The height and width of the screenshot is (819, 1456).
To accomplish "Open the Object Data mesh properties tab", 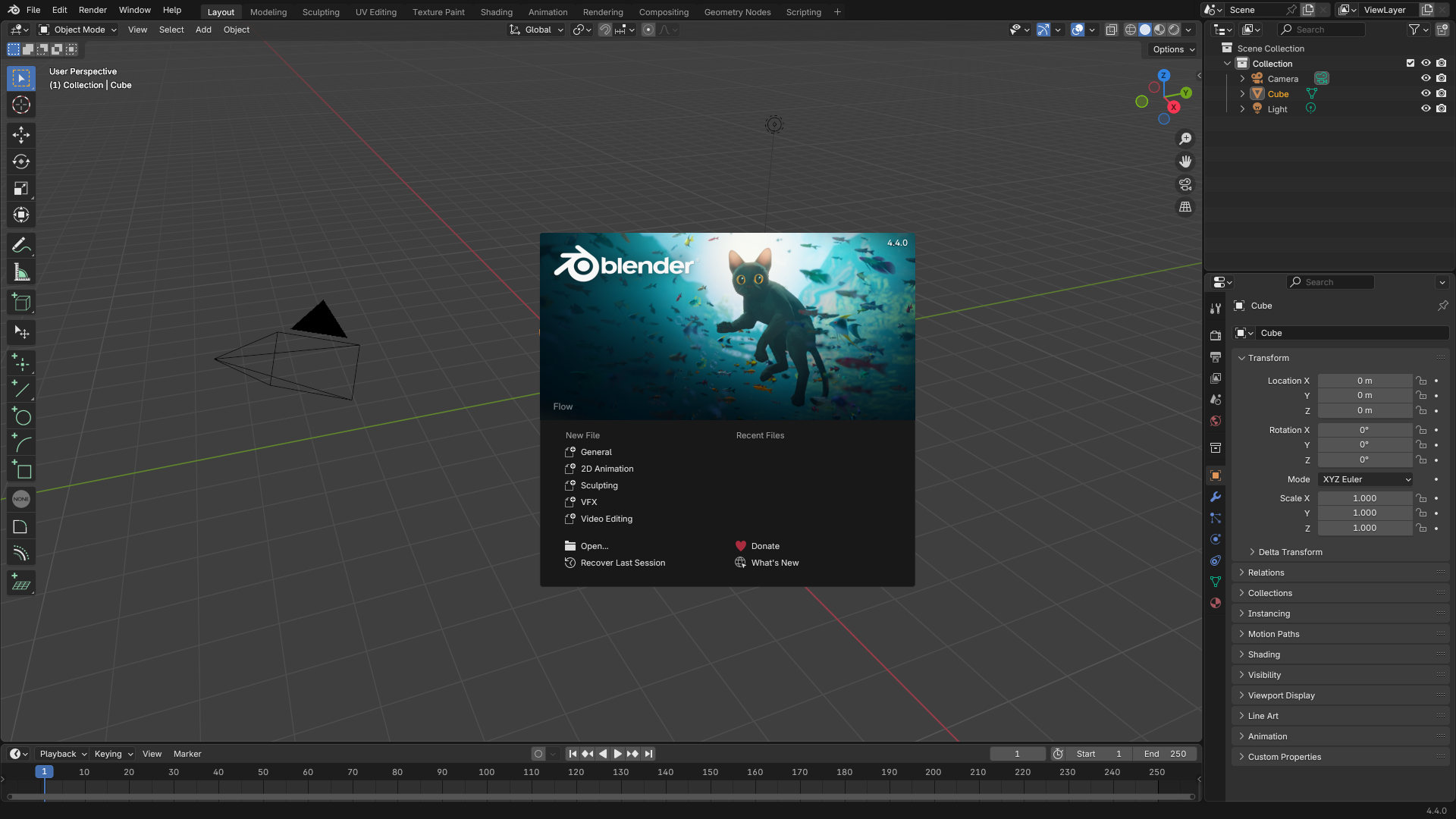I will 1216,582.
